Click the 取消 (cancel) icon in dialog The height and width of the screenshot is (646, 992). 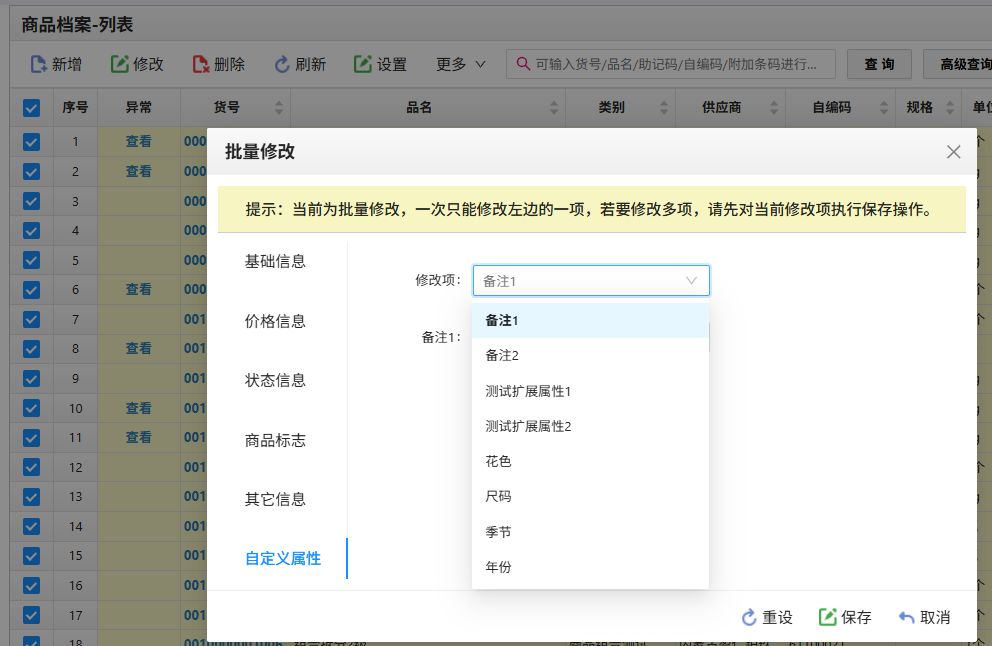pos(907,617)
